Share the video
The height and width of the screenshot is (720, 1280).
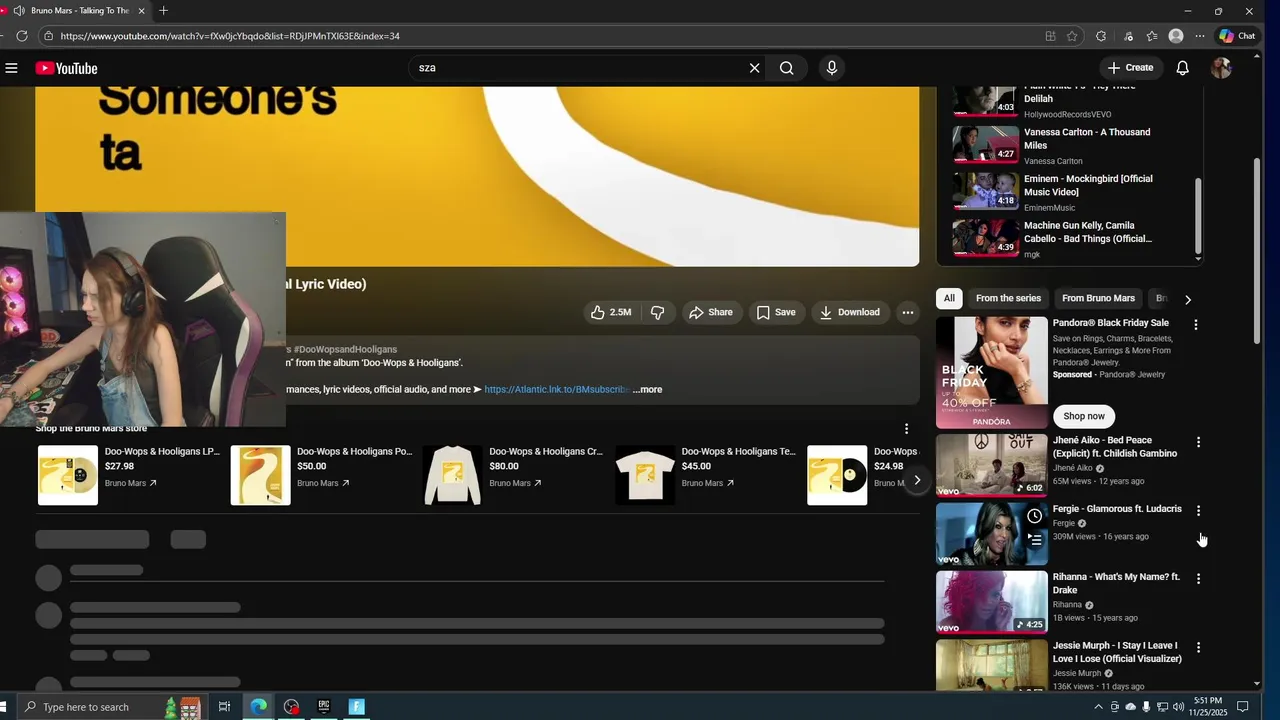point(711,312)
